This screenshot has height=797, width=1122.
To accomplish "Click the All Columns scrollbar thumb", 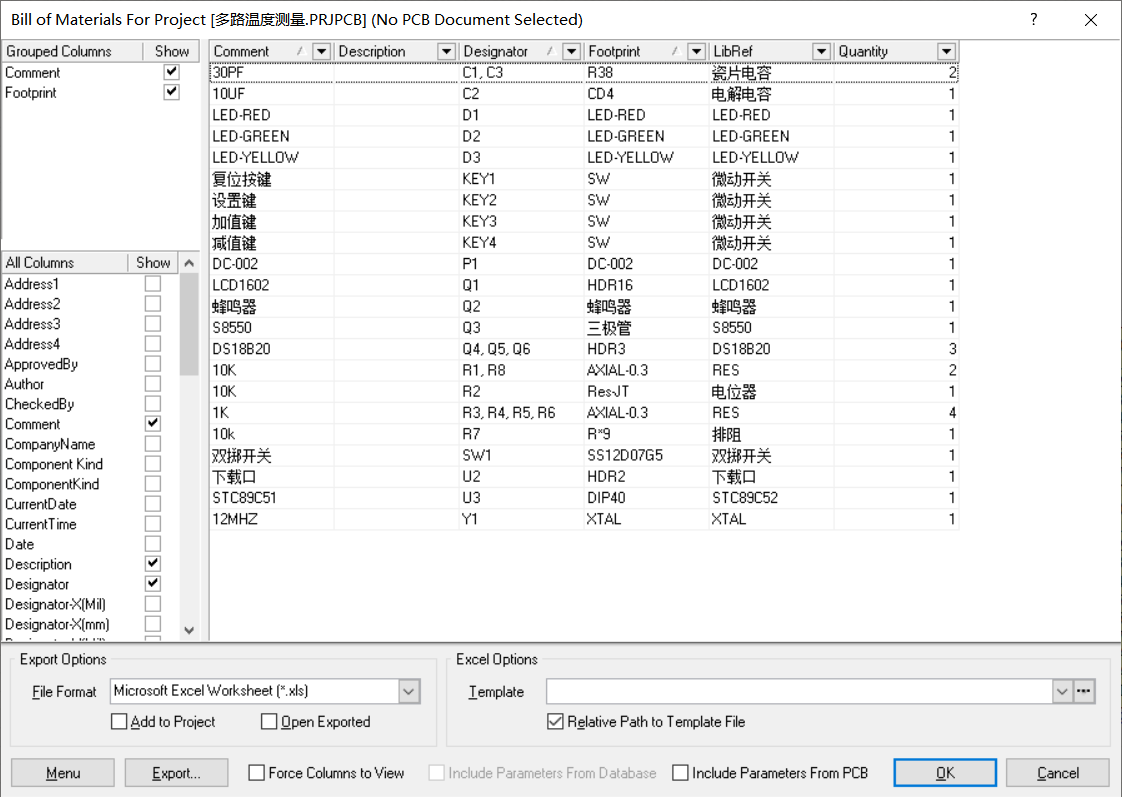I will click(189, 325).
